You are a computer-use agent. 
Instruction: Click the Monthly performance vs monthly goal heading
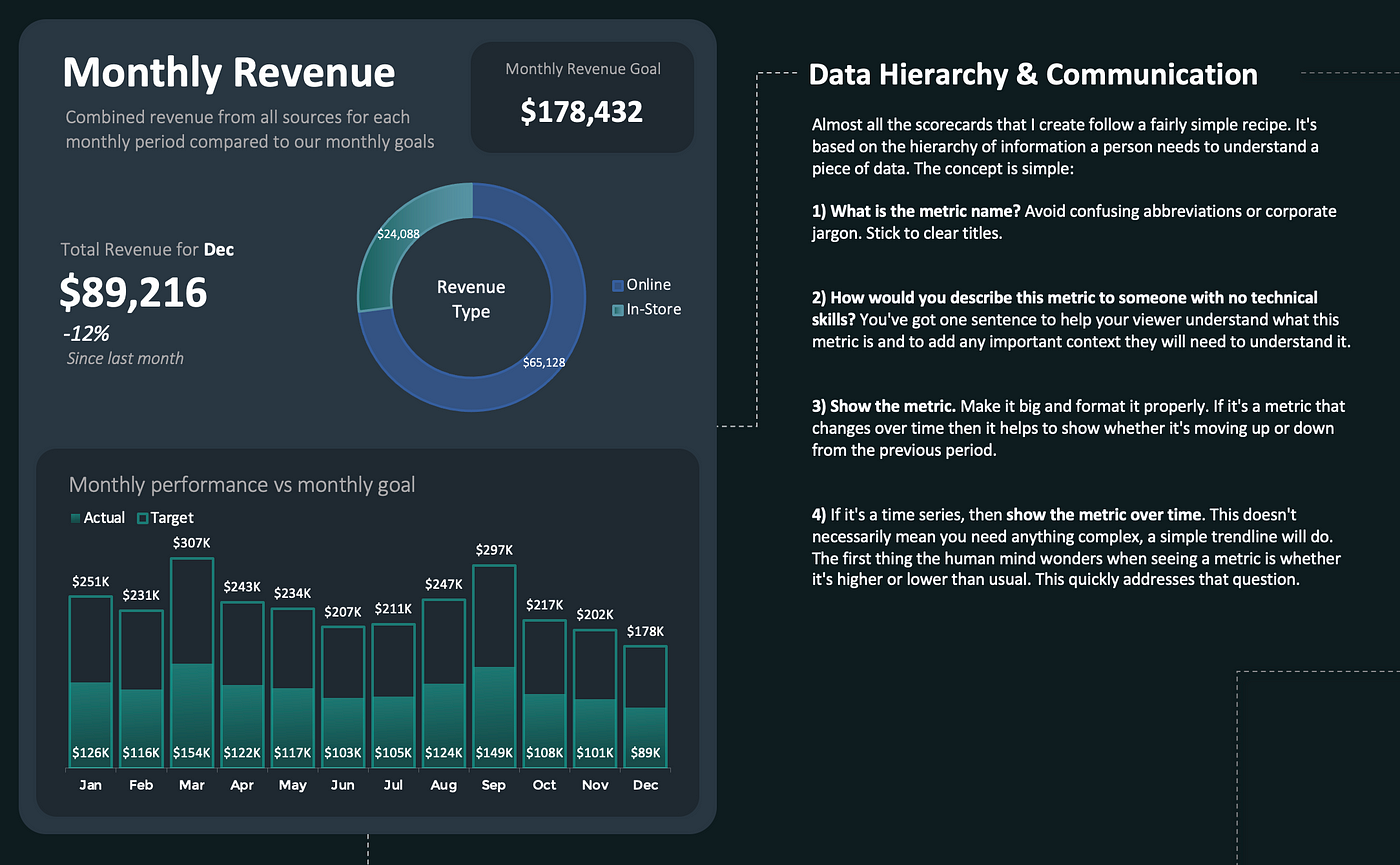pyautogui.click(x=242, y=485)
